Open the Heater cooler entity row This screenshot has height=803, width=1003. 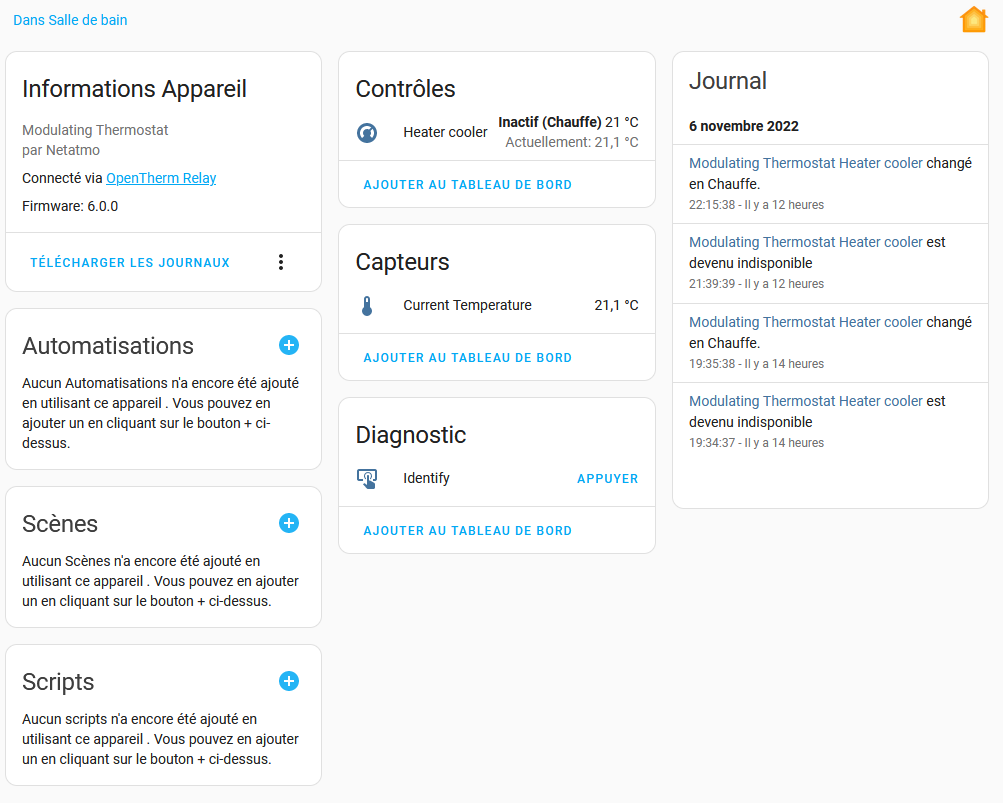pyautogui.click(x=497, y=132)
